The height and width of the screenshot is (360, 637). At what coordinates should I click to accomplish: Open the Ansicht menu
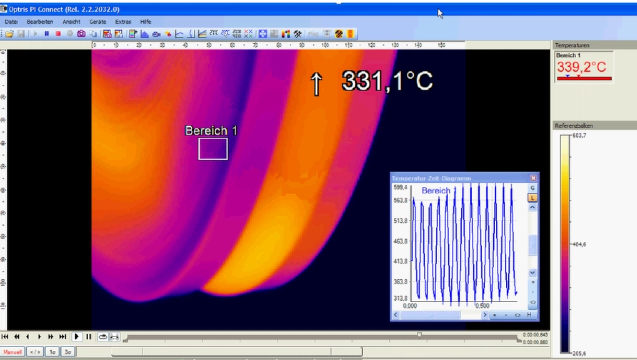[72, 22]
